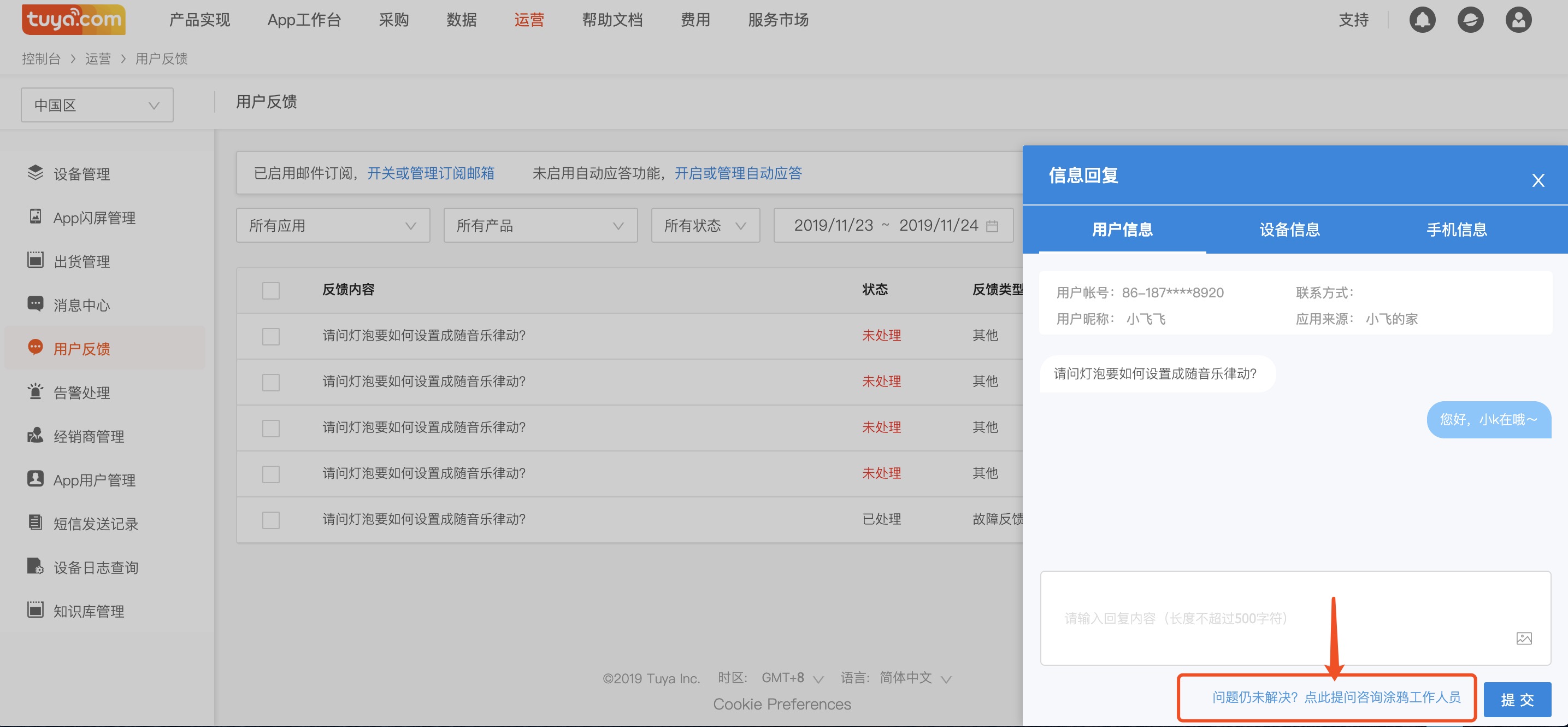Click the 用户反馈 orange bubble icon
This screenshot has width=1568, height=727.
(36, 348)
